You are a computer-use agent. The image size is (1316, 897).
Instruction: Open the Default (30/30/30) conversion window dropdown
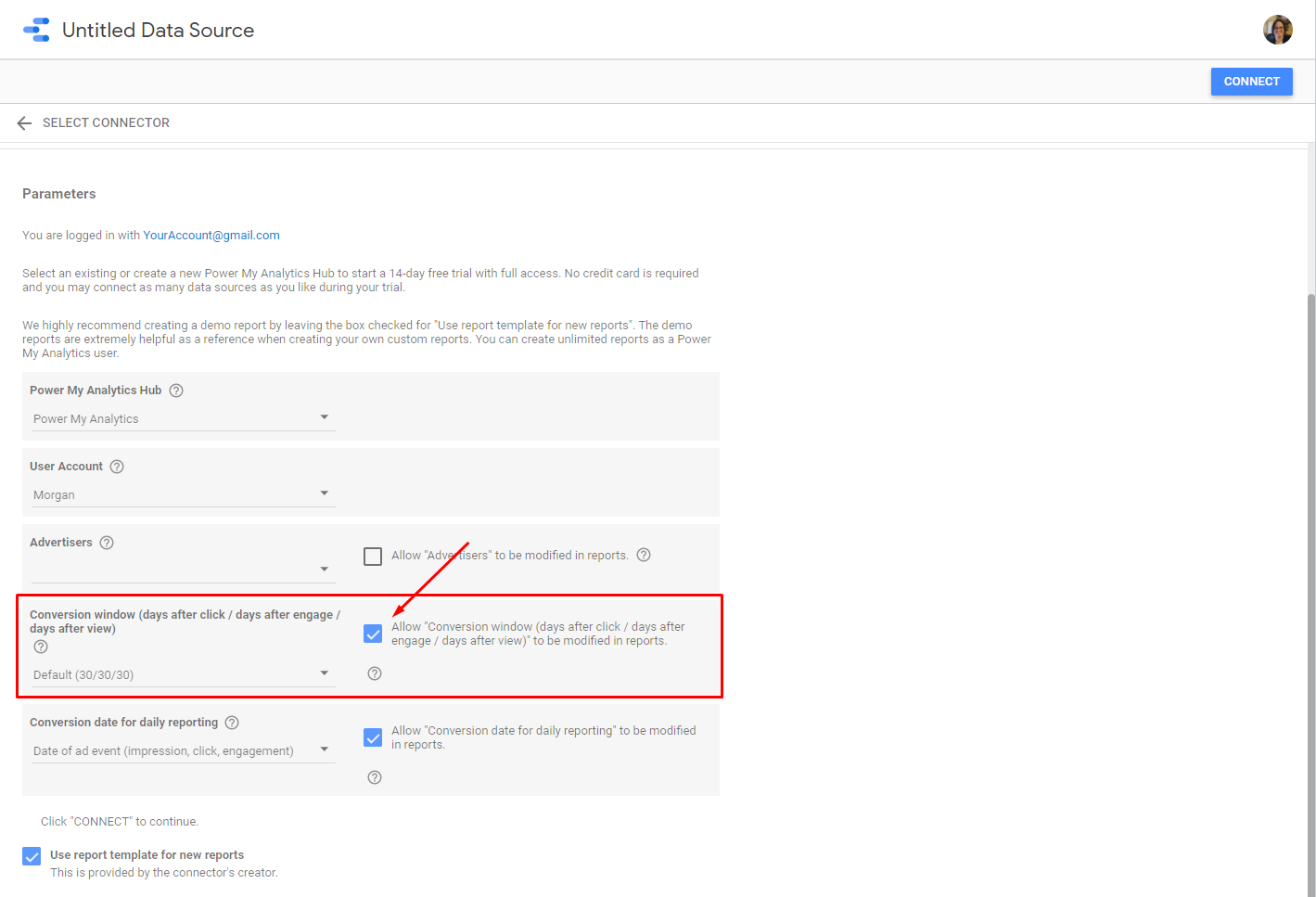click(x=182, y=674)
